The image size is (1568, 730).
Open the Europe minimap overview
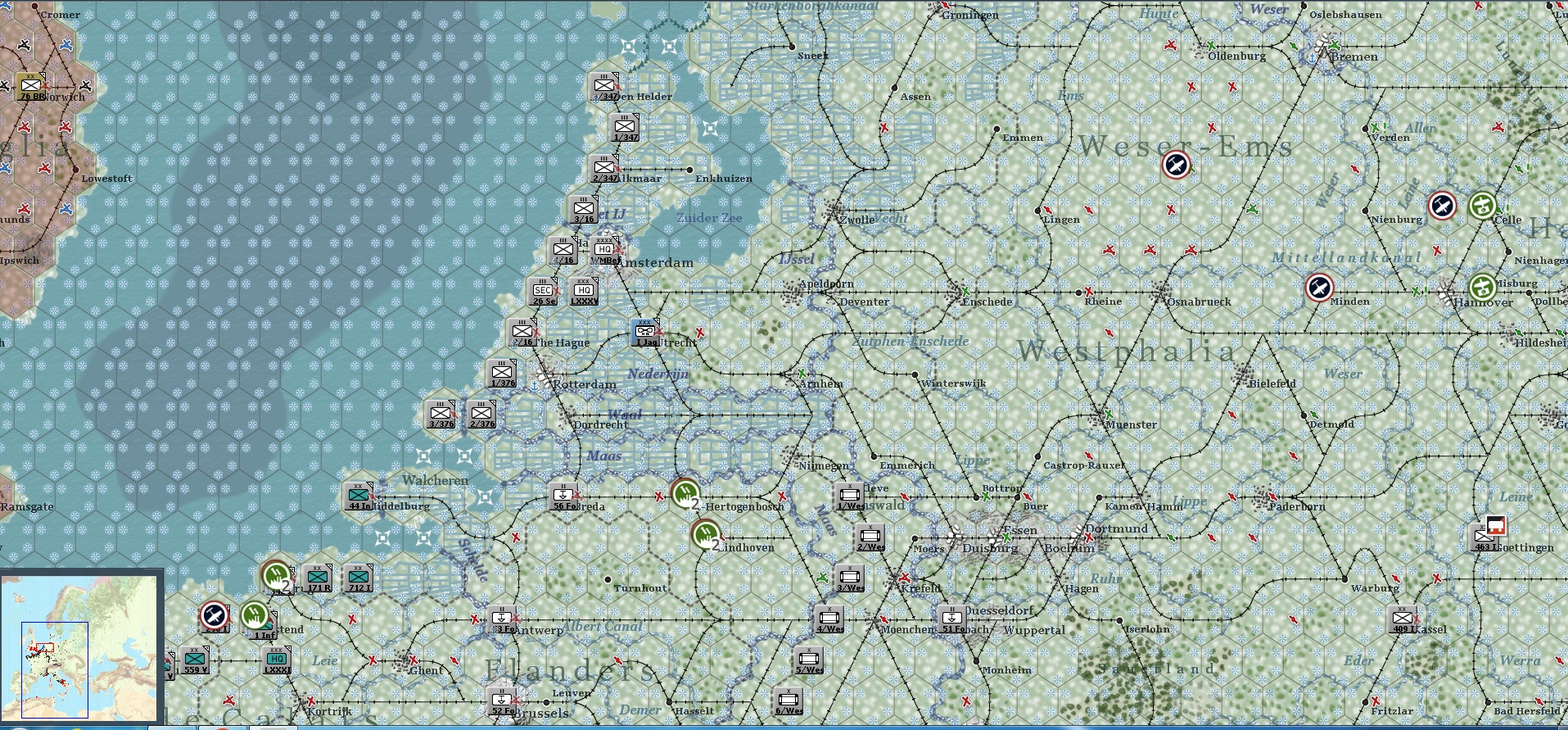pos(80,648)
